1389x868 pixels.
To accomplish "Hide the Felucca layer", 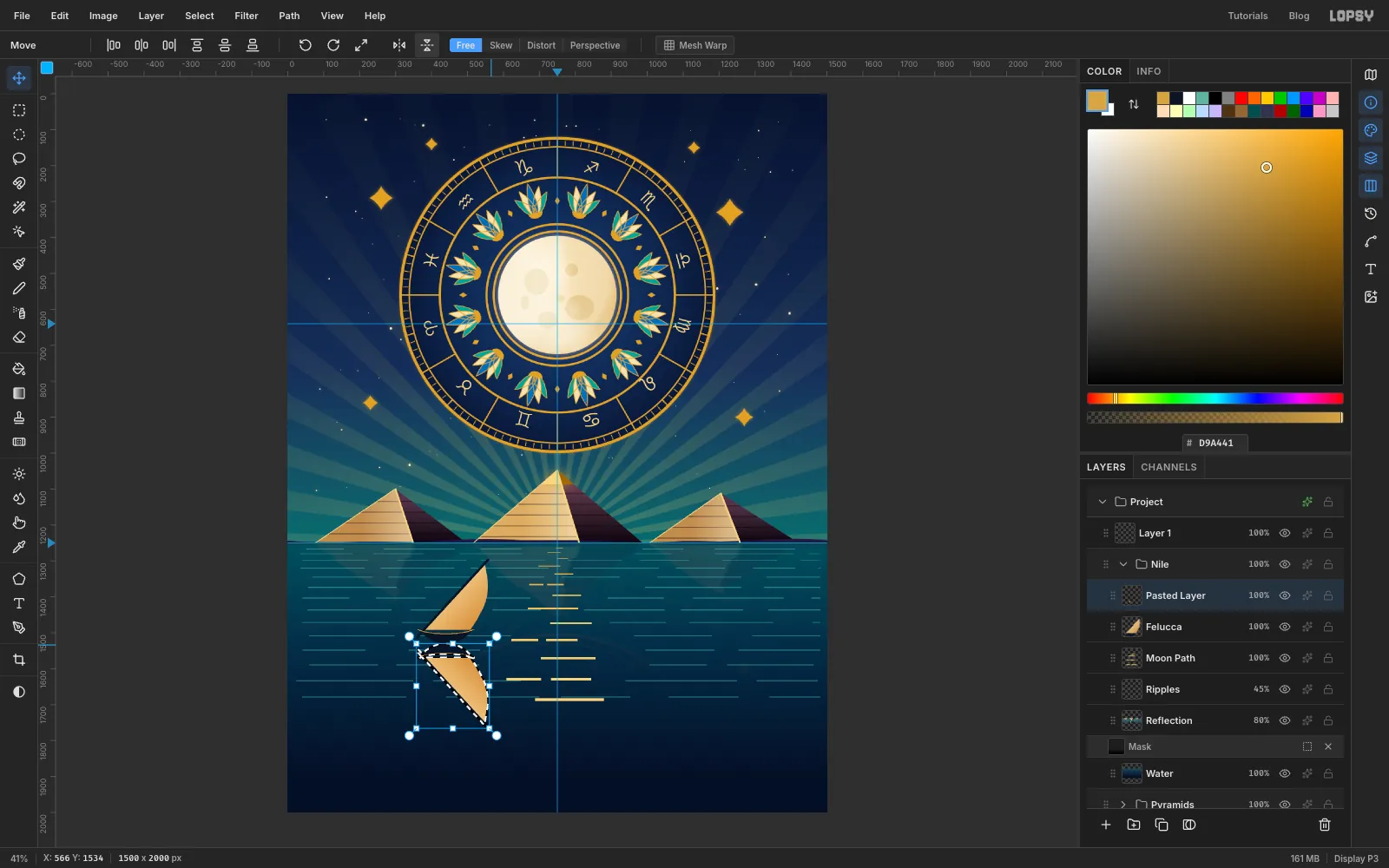I will tap(1285, 627).
